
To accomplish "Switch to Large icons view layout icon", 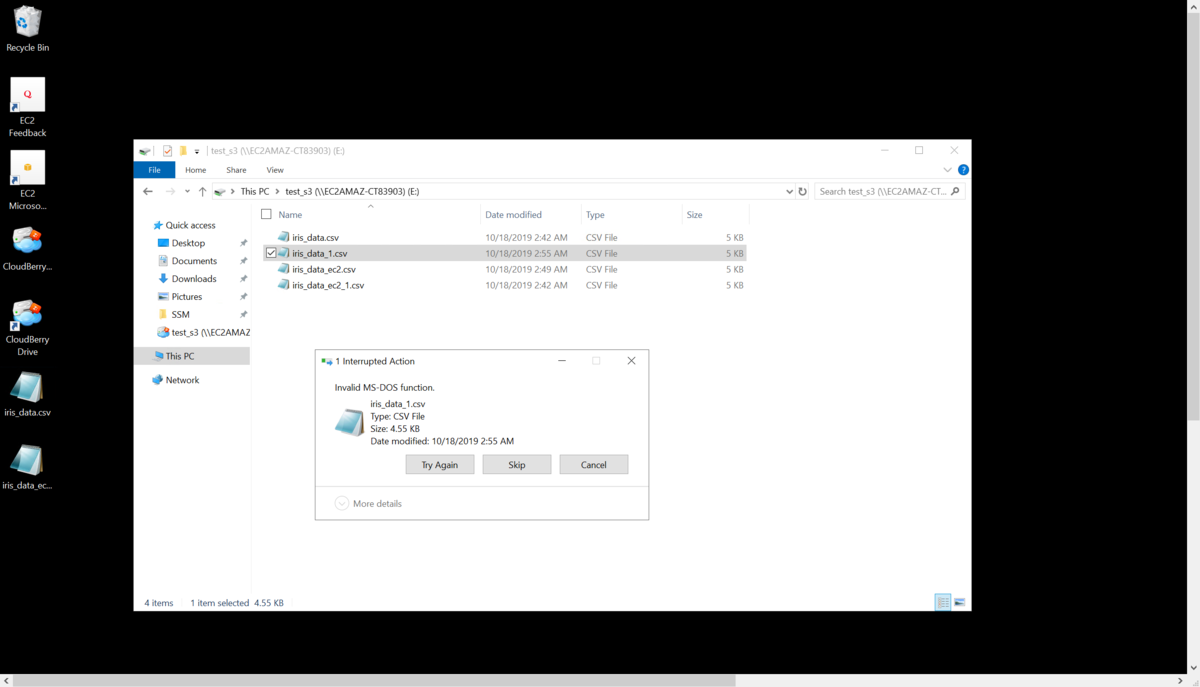I will pyautogui.click(x=959, y=602).
